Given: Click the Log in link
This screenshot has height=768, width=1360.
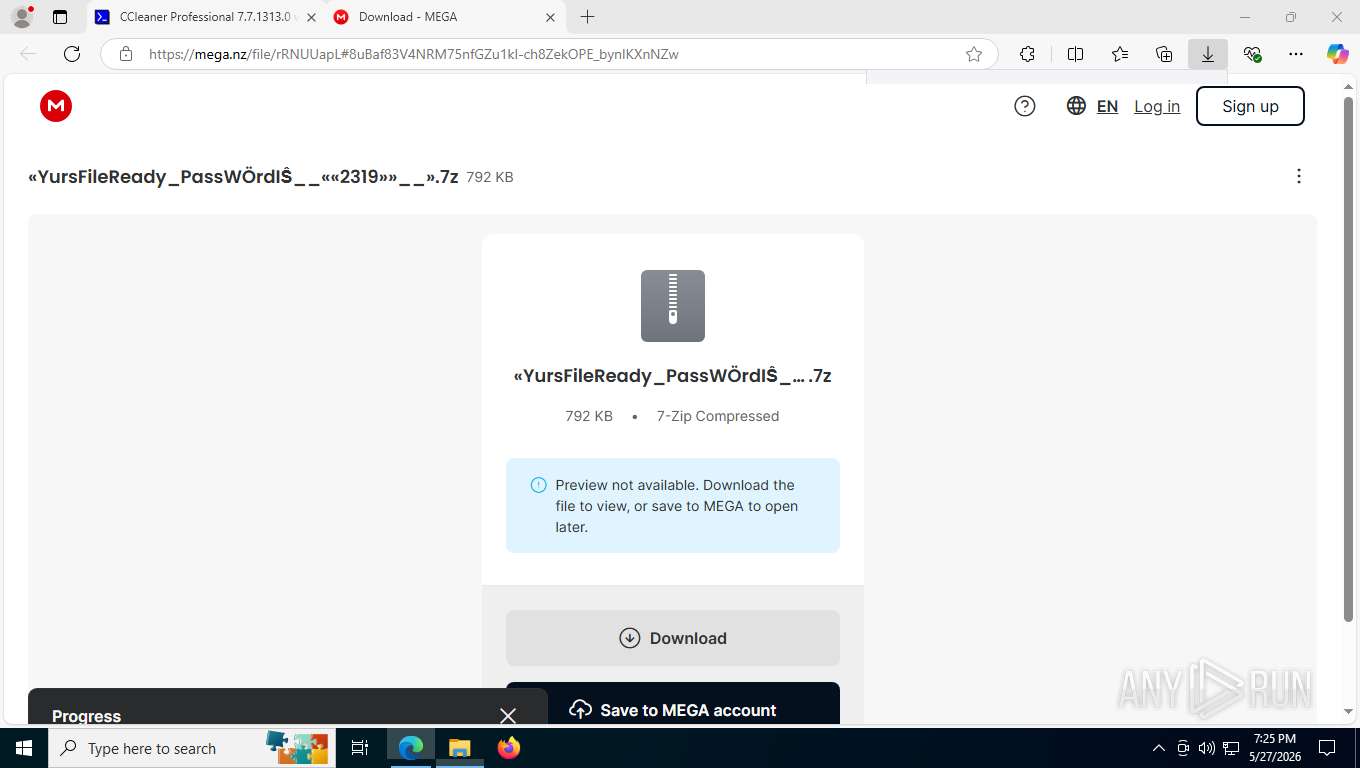Looking at the screenshot, I should 1157,106.
